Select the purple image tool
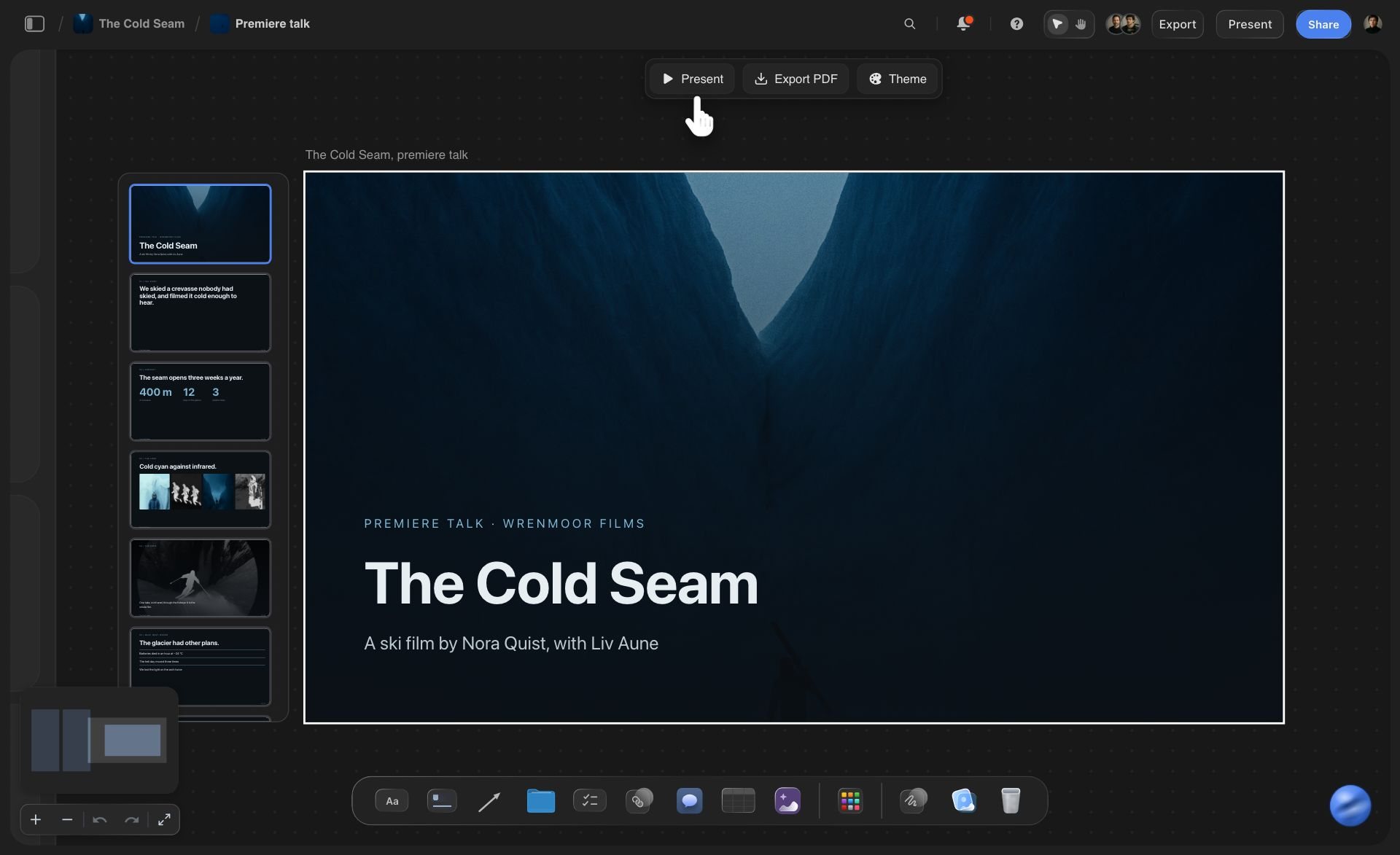Image resolution: width=1400 pixels, height=855 pixels. coord(787,801)
